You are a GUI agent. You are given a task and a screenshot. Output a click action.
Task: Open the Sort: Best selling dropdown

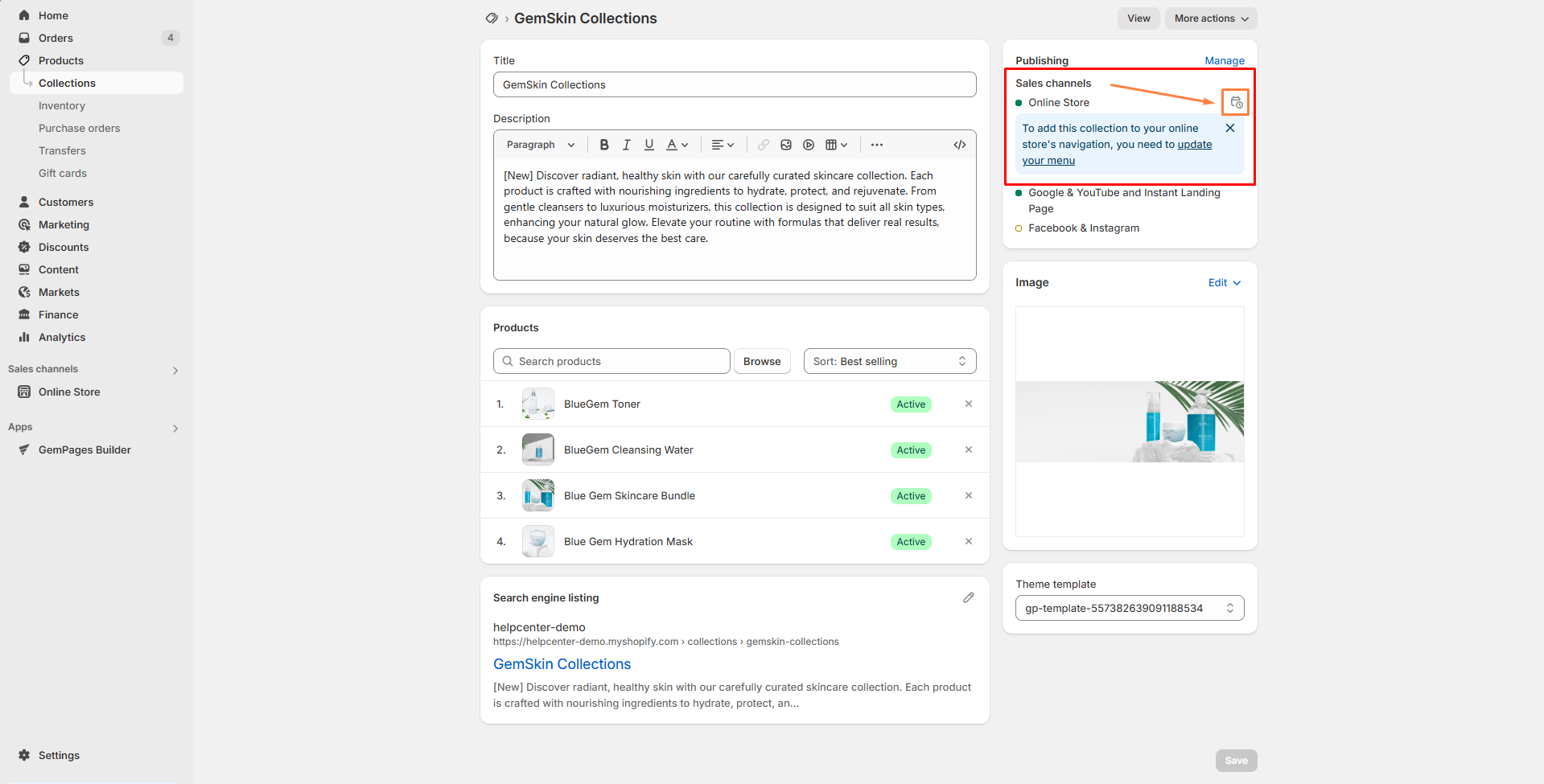tap(889, 361)
